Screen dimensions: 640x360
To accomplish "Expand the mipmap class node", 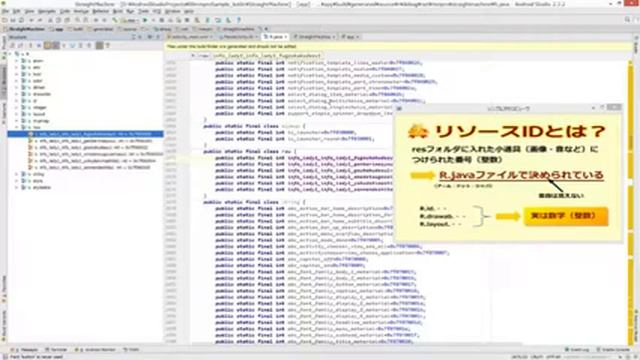I will (17, 121).
